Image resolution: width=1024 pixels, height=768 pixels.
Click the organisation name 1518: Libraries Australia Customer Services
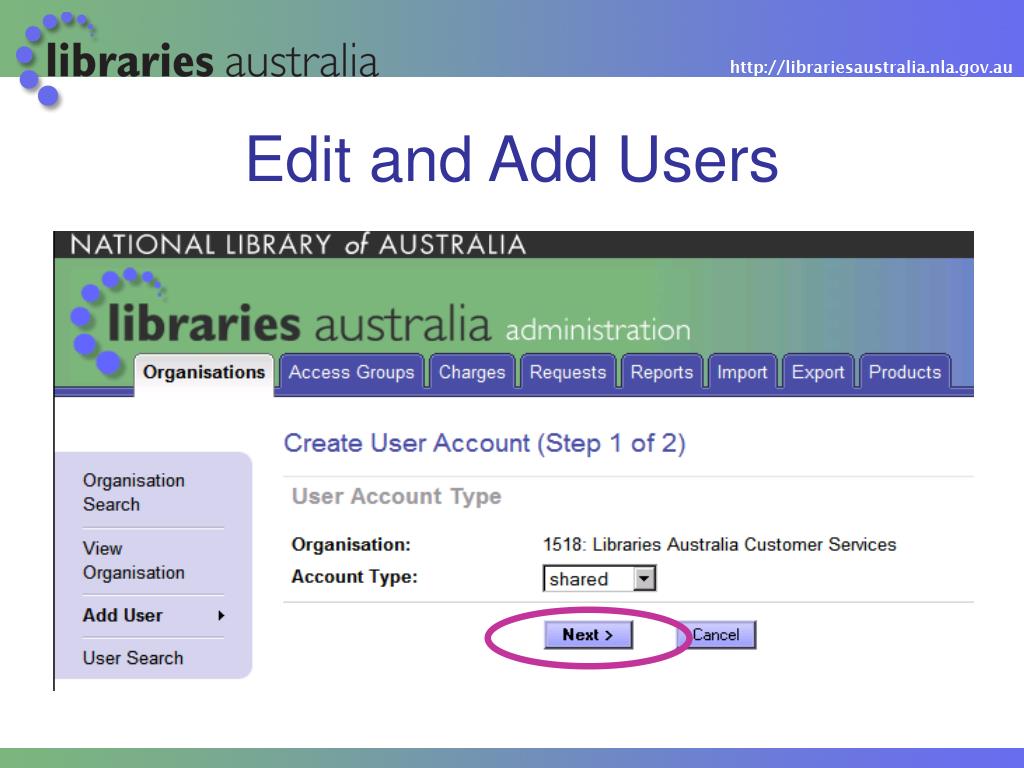719,545
